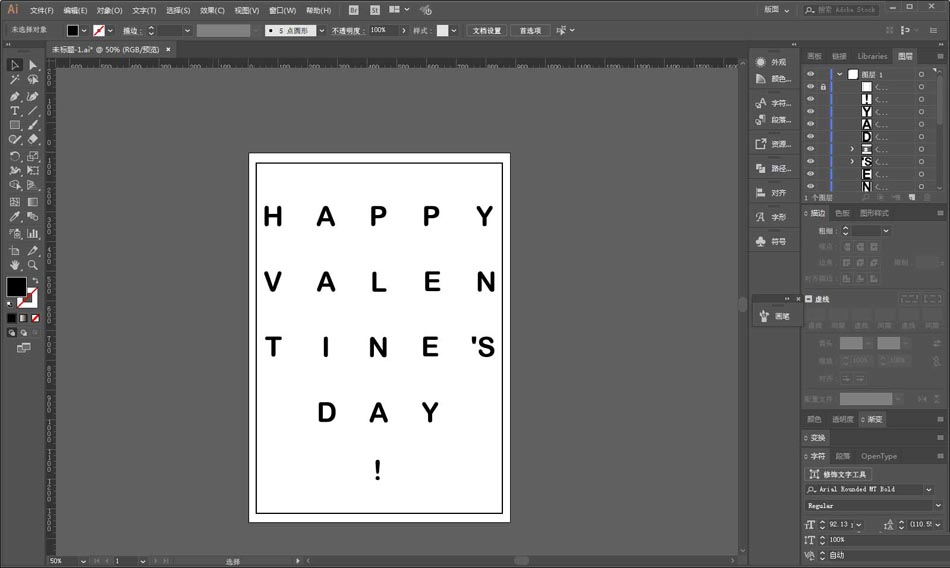
Task: Select the Zoom magnifier tool
Action: coord(33,265)
